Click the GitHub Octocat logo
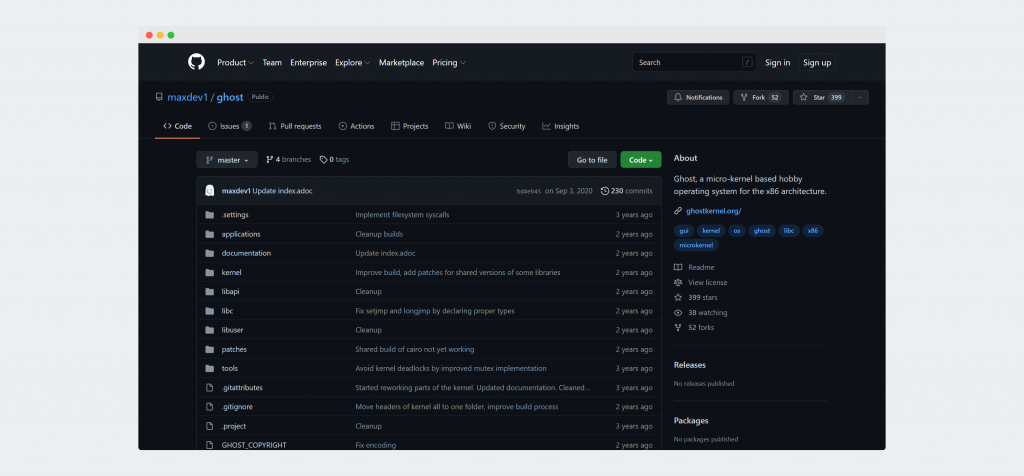Screen dimensions: 1024x476 (196, 62)
